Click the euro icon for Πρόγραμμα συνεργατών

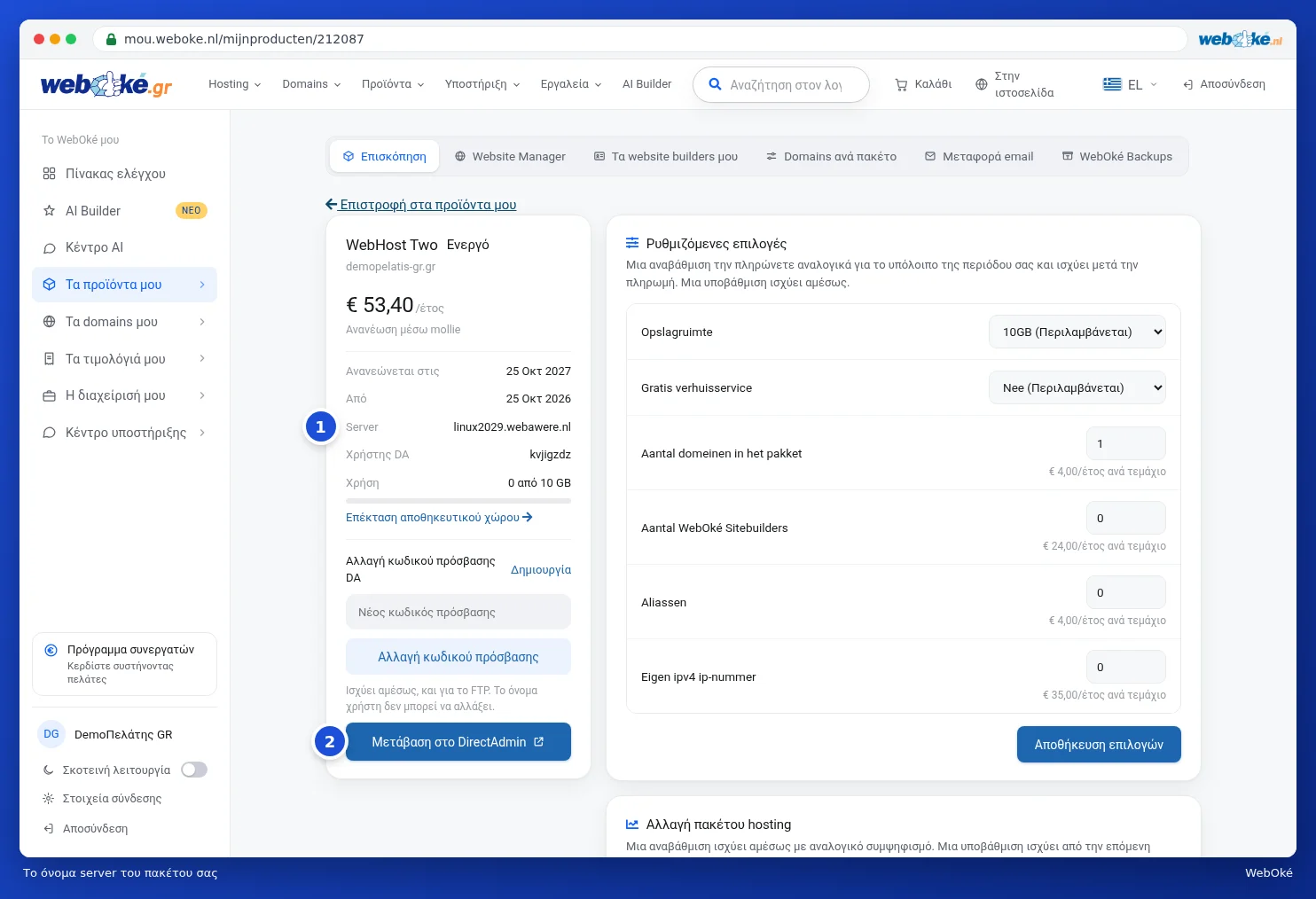click(51, 650)
